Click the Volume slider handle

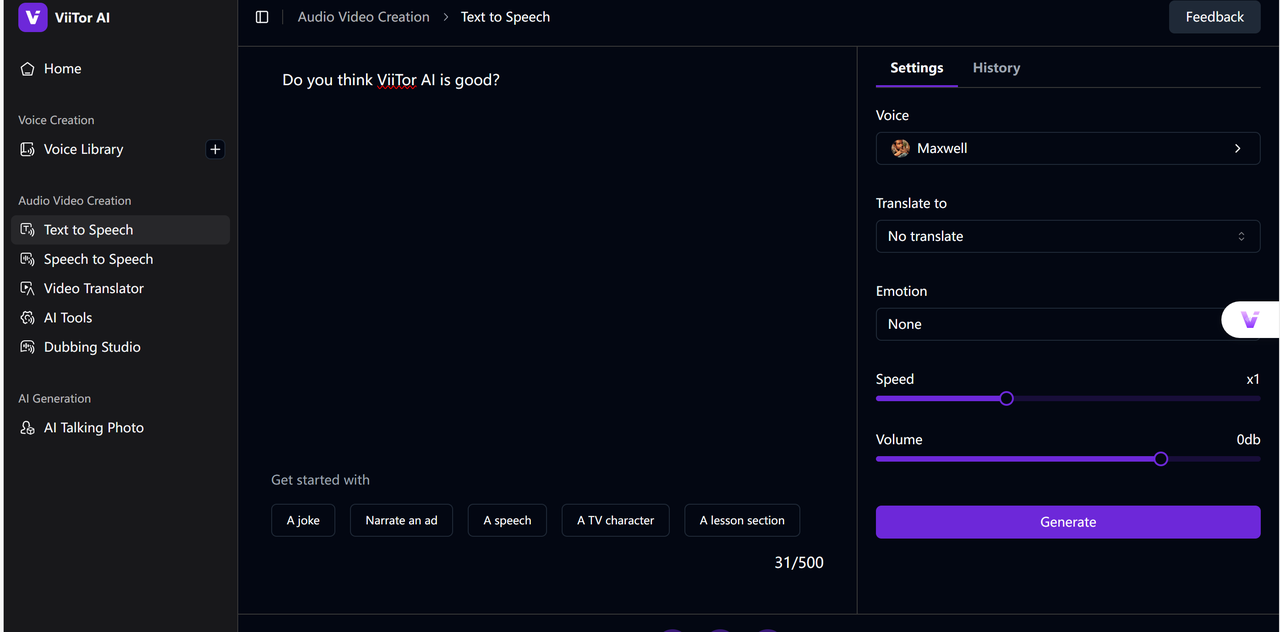pyautogui.click(x=1160, y=459)
